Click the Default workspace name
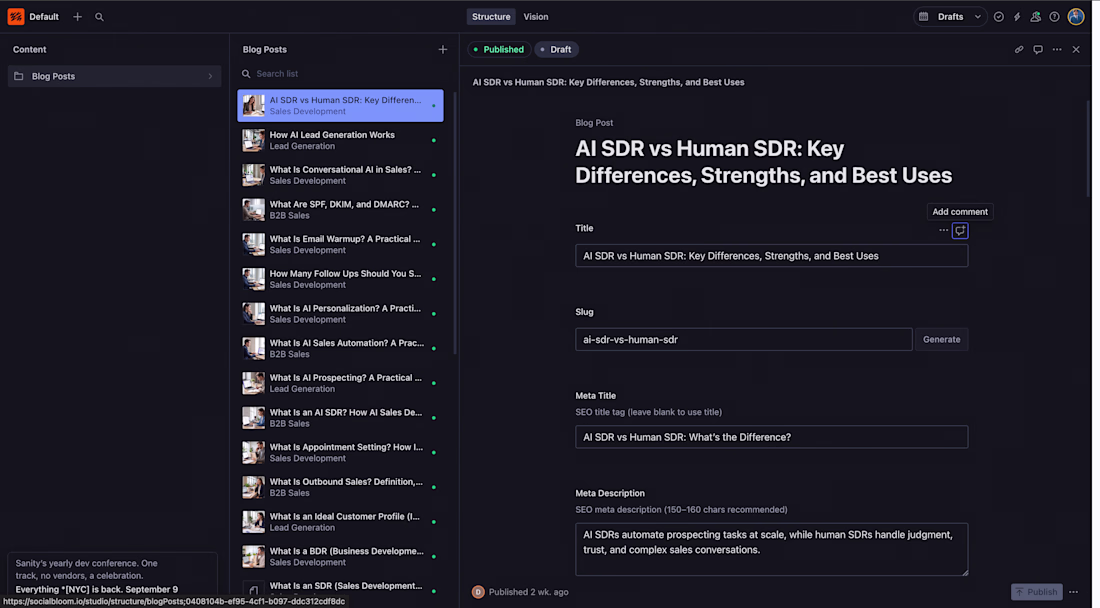1100x608 pixels. tap(44, 17)
